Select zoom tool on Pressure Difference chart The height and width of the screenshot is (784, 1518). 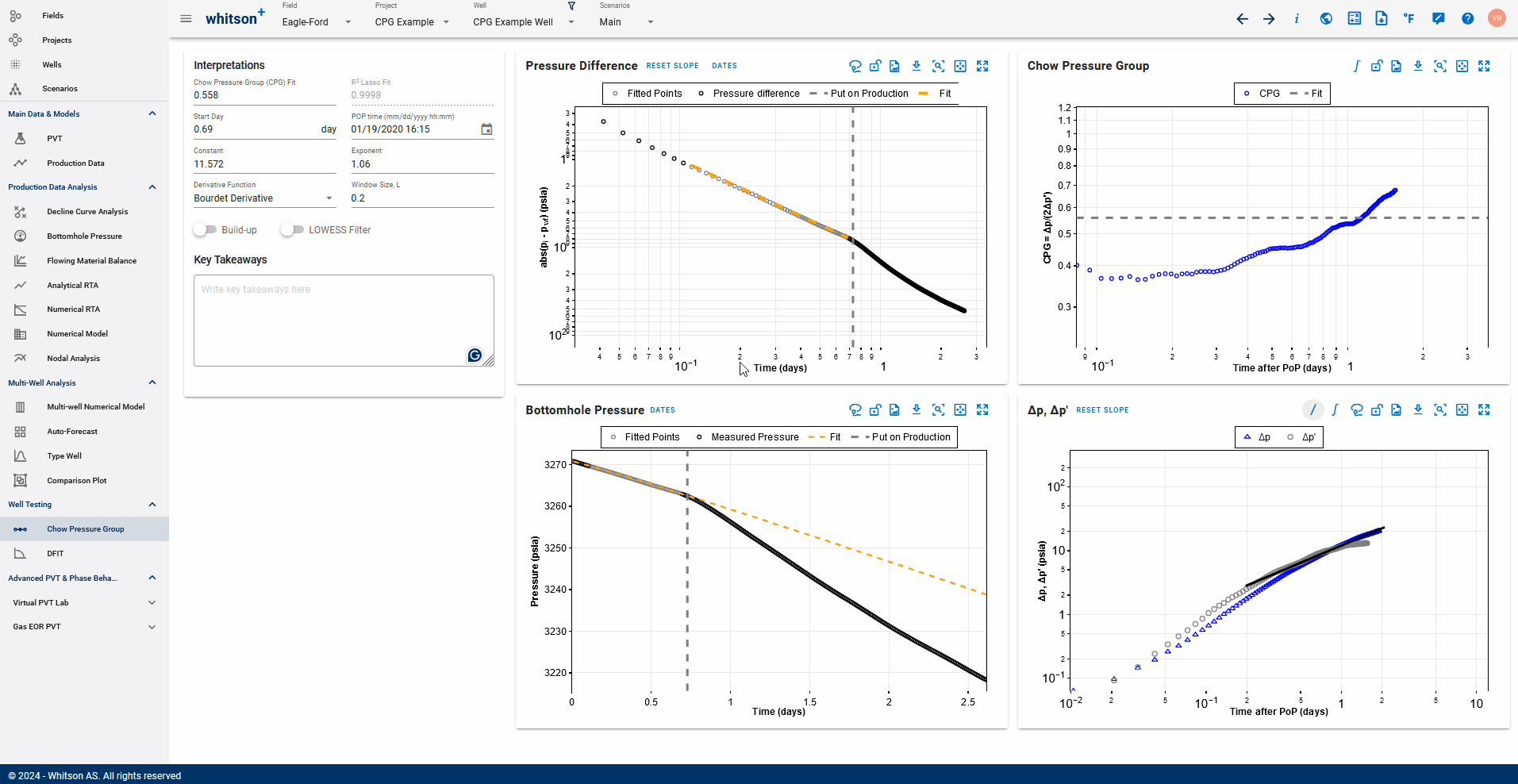click(x=938, y=67)
